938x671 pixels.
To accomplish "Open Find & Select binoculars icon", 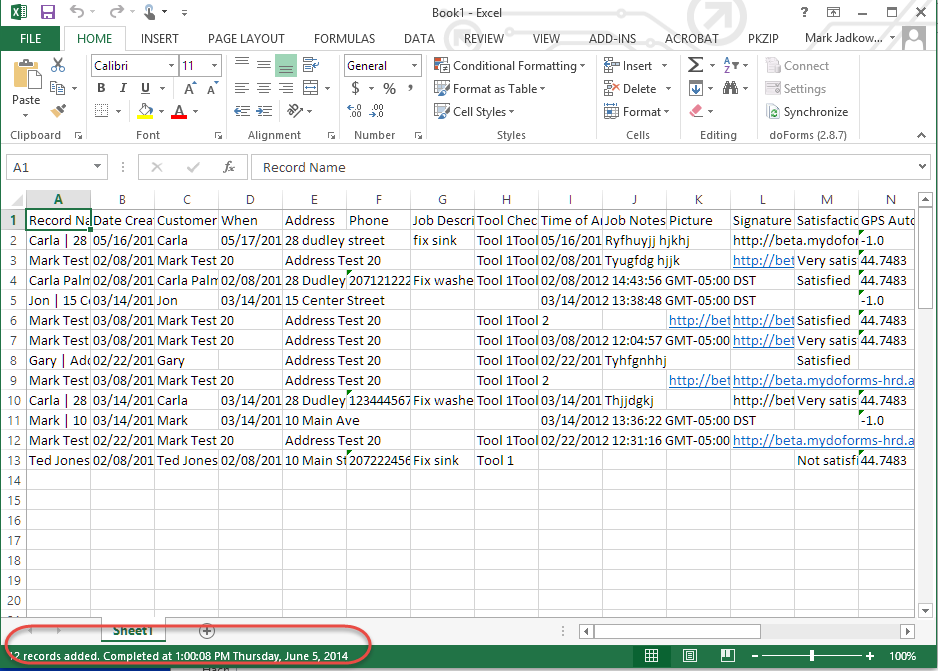I will [x=730, y=89].
